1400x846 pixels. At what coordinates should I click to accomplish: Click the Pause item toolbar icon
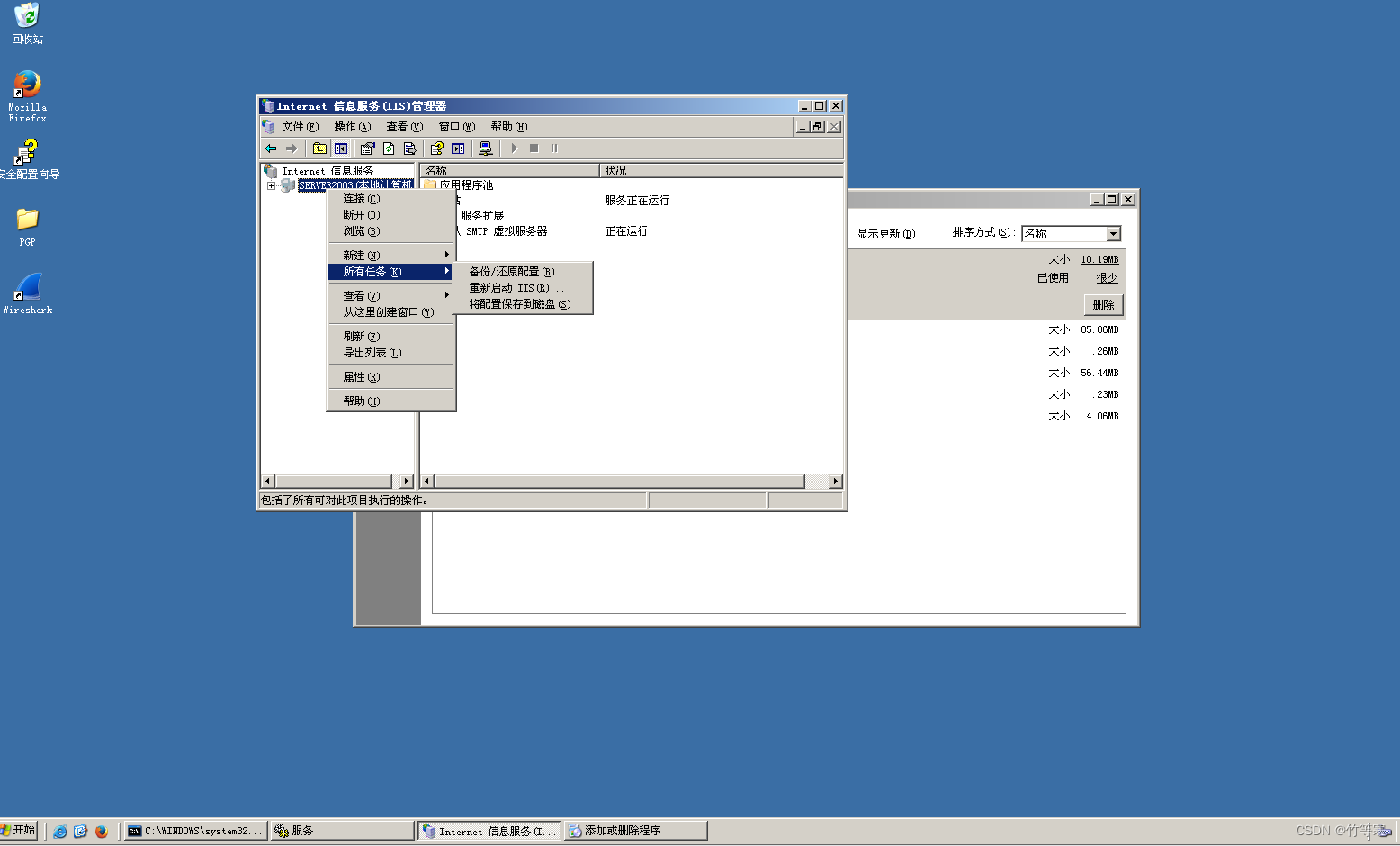554,148
